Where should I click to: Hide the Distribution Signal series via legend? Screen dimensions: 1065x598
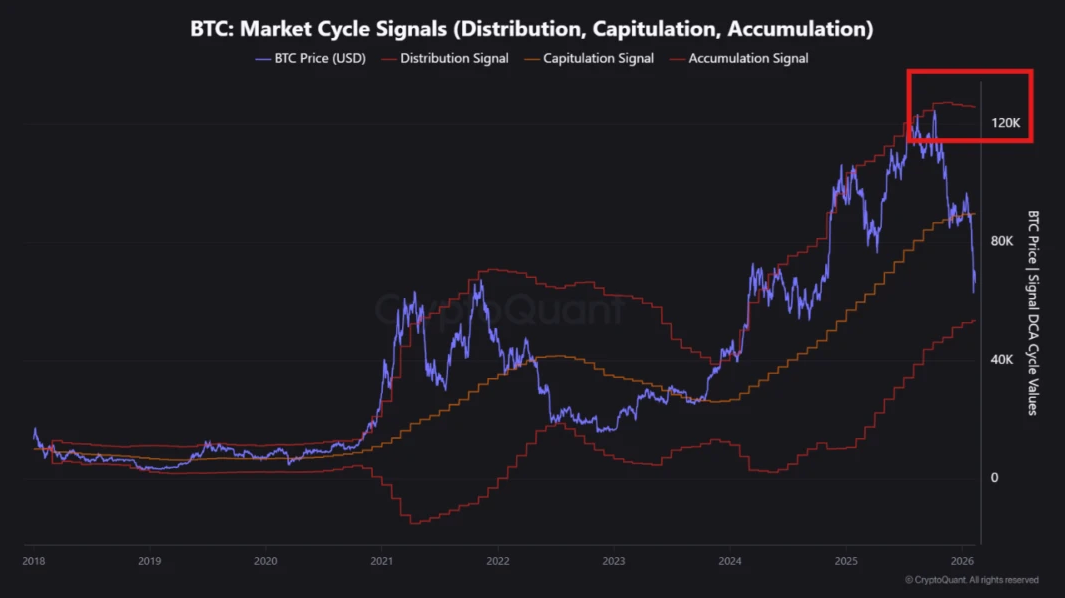click(454, 58)
